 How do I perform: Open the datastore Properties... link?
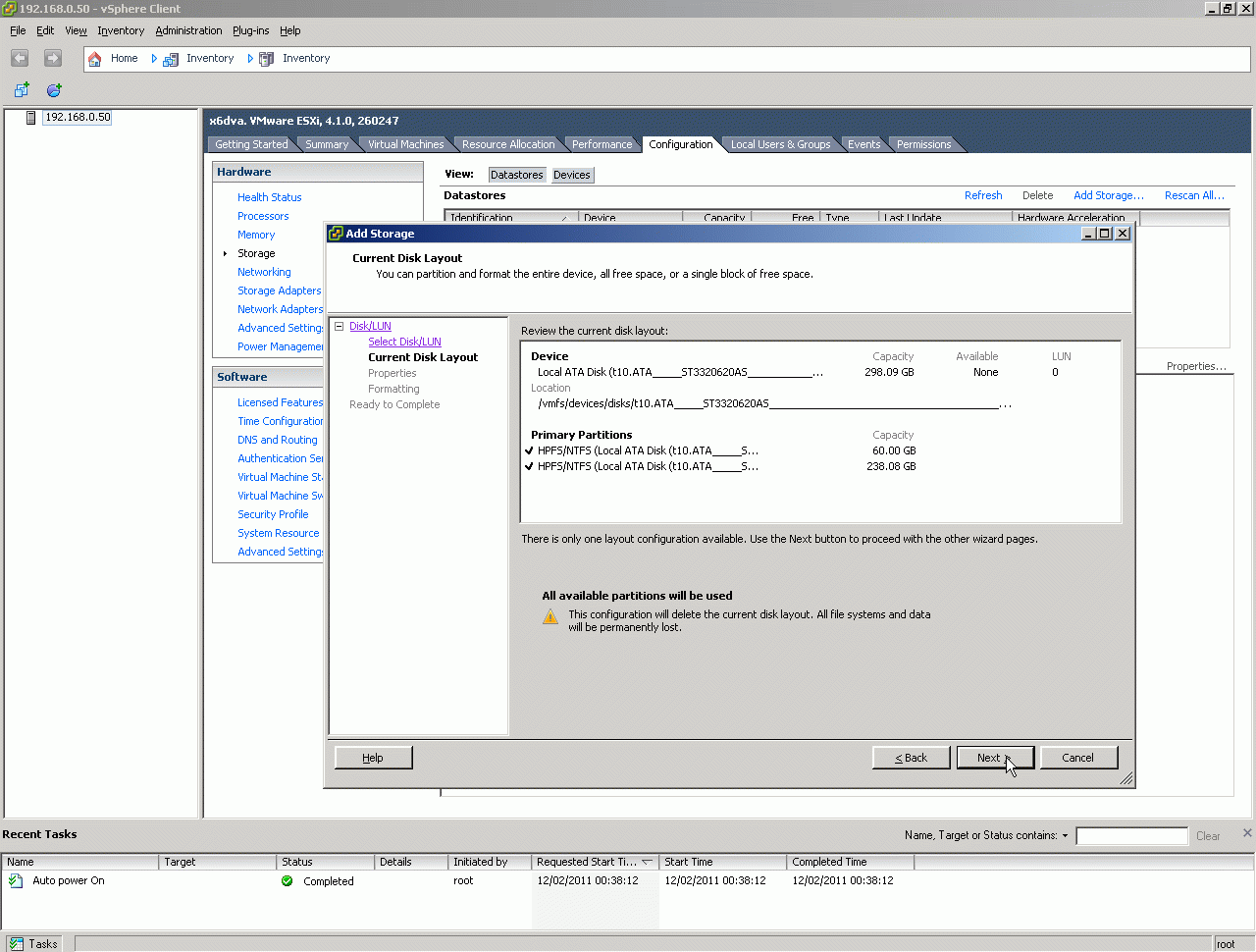tap(1196, 366)
